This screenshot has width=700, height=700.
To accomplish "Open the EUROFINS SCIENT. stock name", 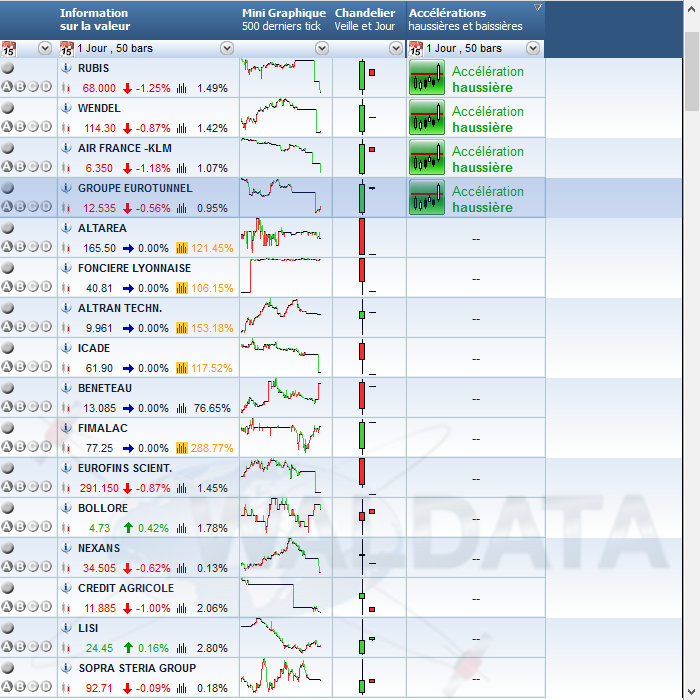I will pos(125,468).
